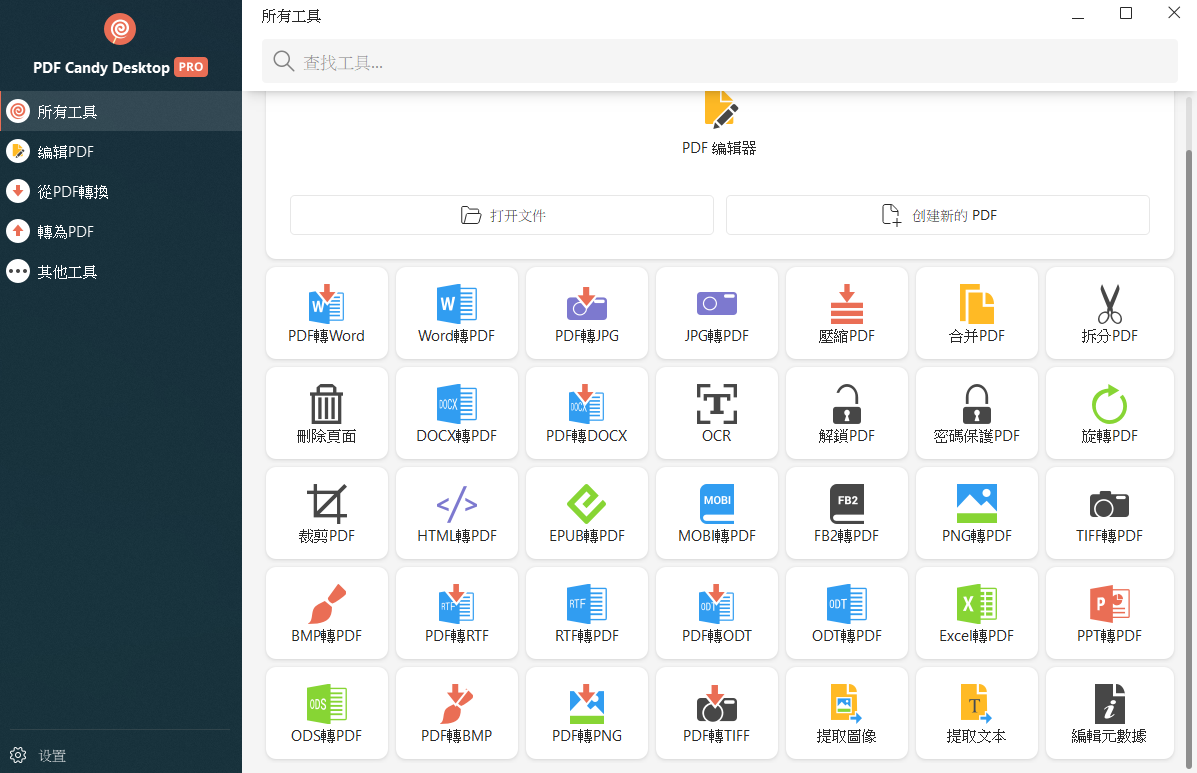The height and width of the screenshot is (773, 1197).
Task: Maximize the application window
Action: point(1126,13)
